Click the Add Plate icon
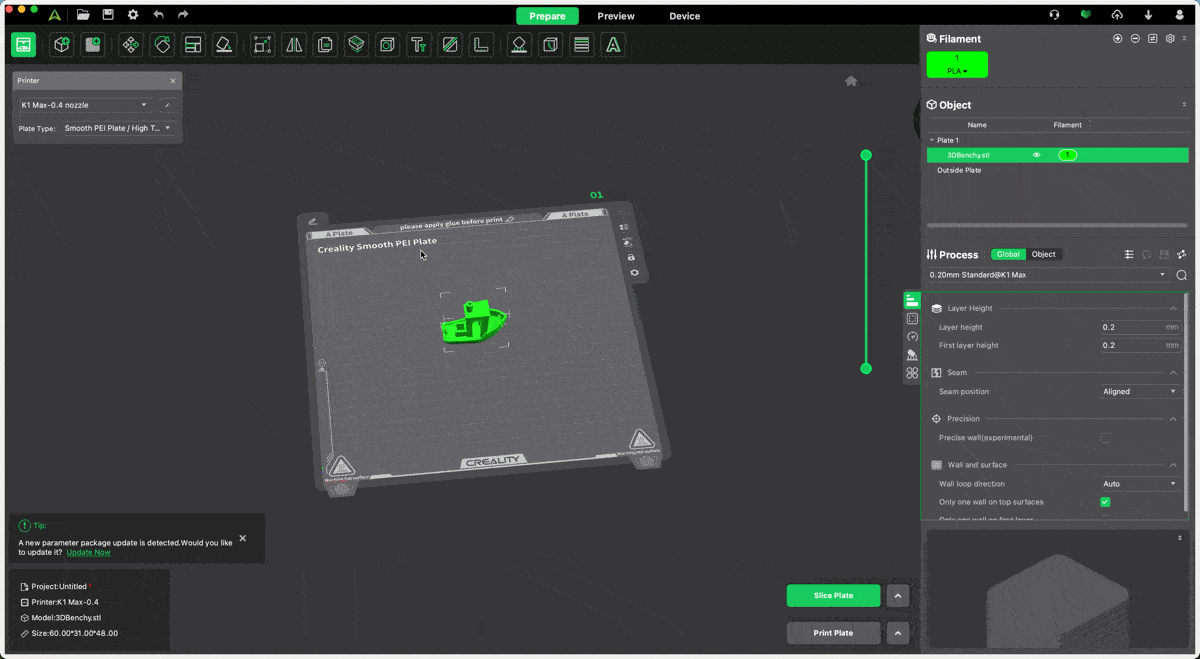This screenshot has height=659, width=1200. [x=93, y=45]
